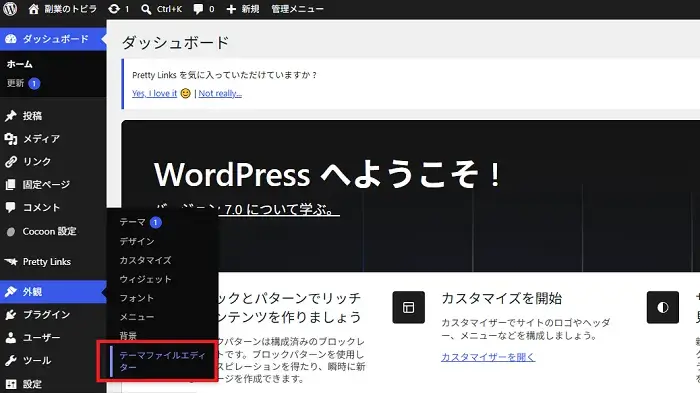This screenshot has height=393, width=700.
Task: Click the メディア sidebar icon
Action: (11, 139)
